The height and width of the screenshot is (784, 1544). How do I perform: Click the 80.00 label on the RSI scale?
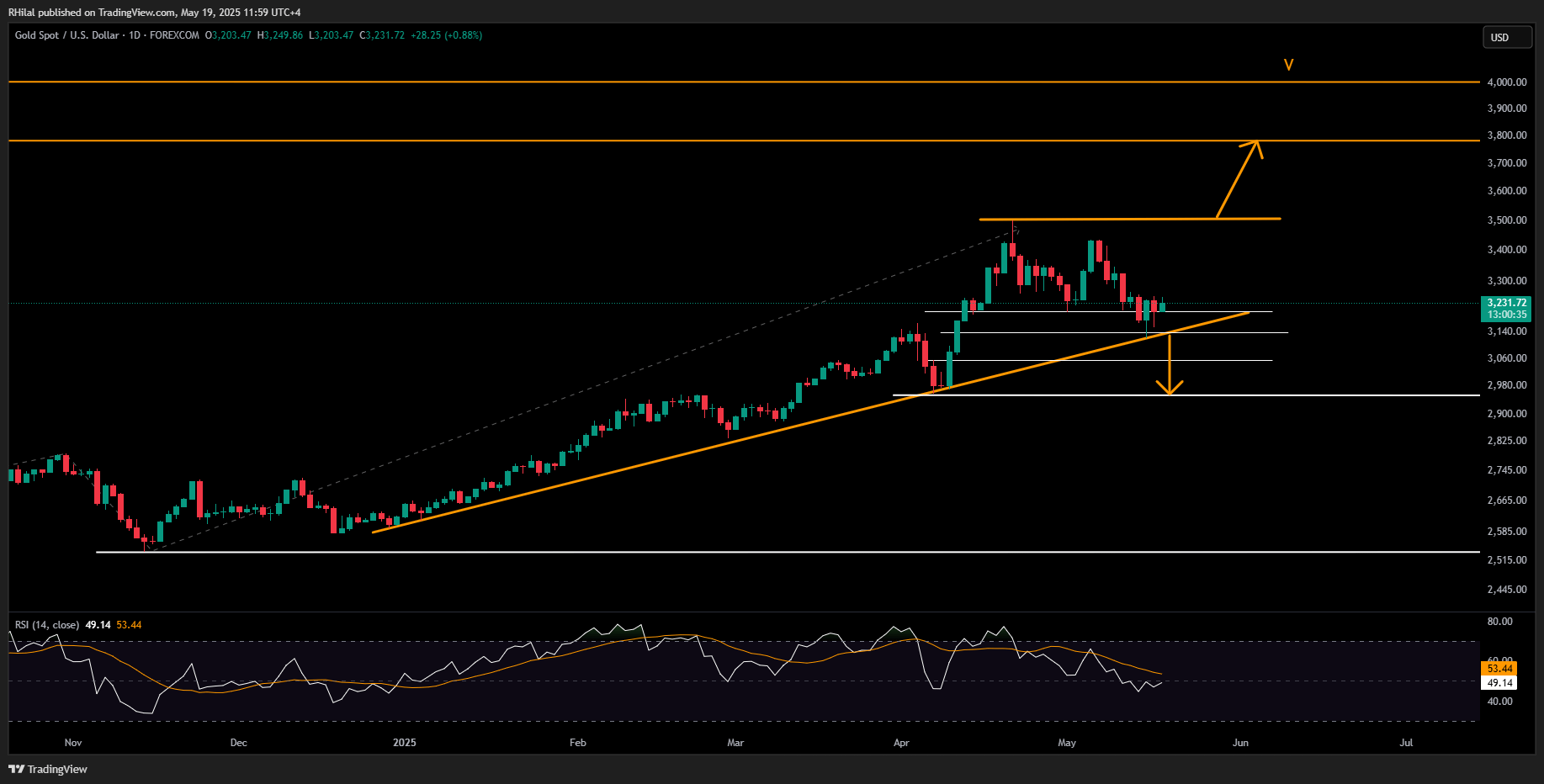pyautogui.click(x=1500, y=622)
